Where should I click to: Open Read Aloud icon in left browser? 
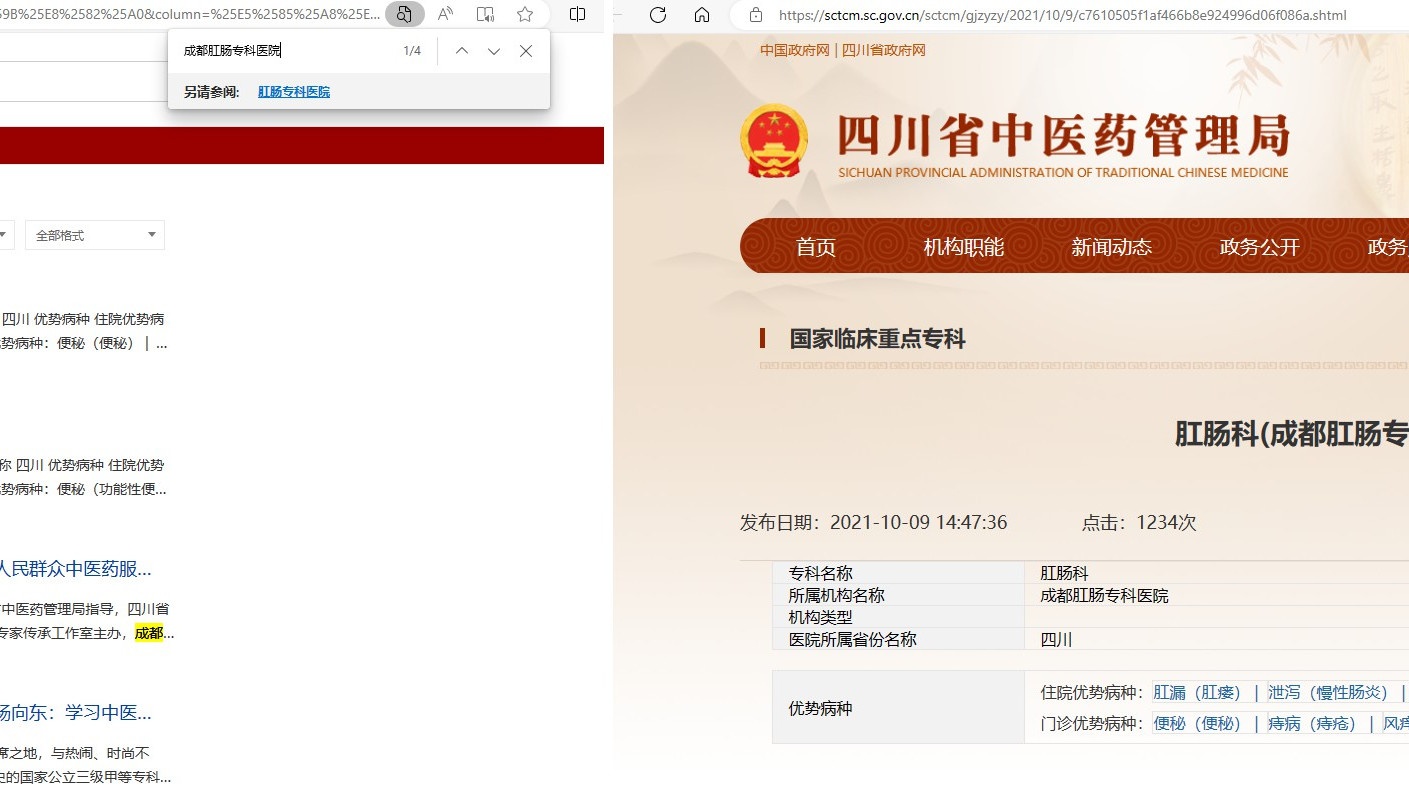446,14
